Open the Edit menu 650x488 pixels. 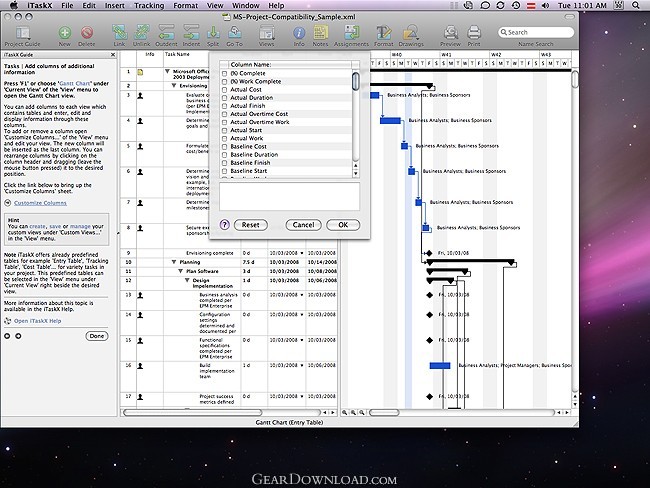click(x=89, y=5)
